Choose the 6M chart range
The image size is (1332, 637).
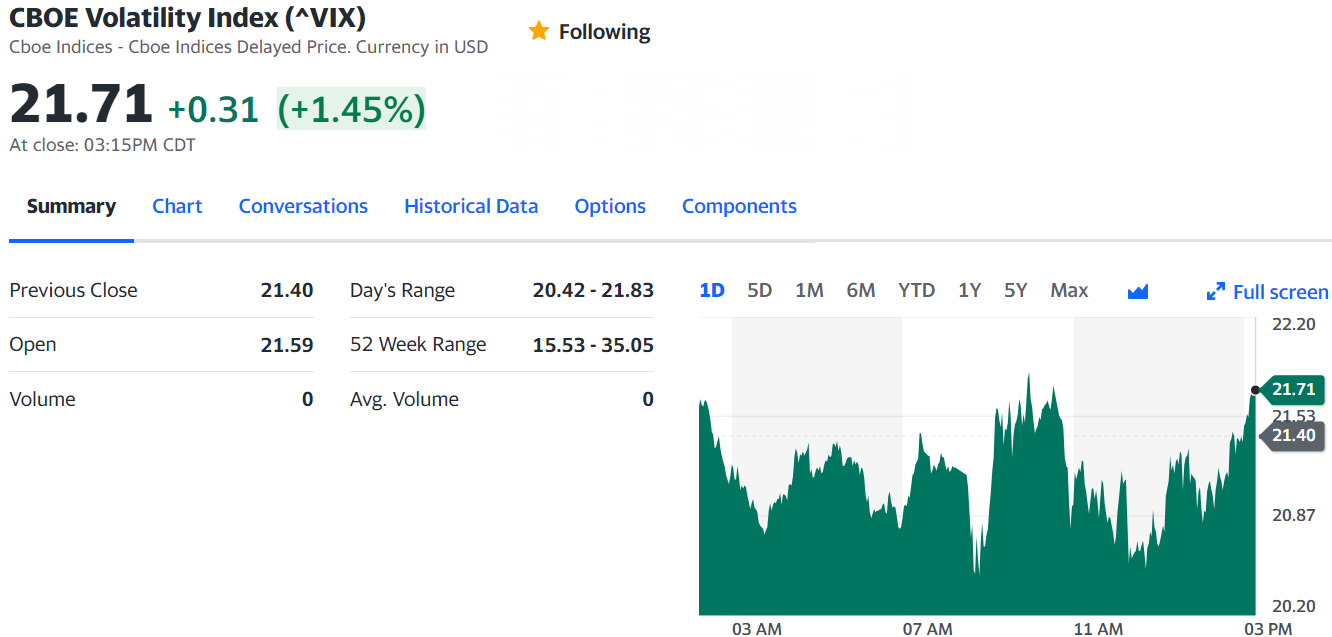[860, 290]
